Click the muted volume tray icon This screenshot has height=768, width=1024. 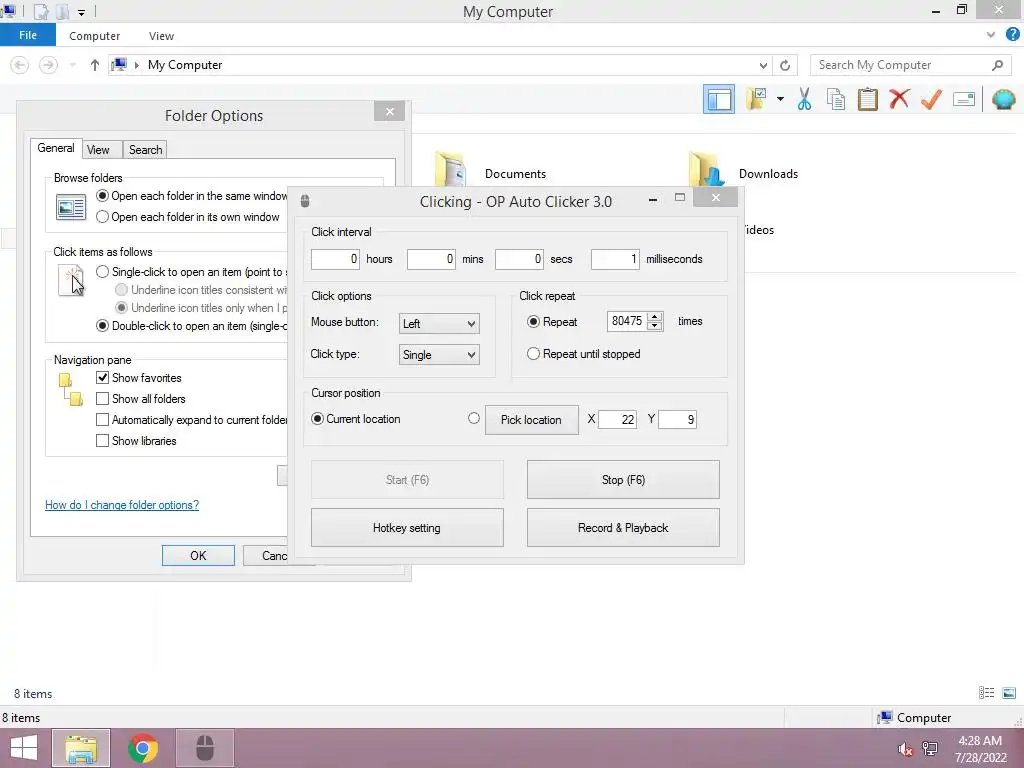click(x=905, y=749)
